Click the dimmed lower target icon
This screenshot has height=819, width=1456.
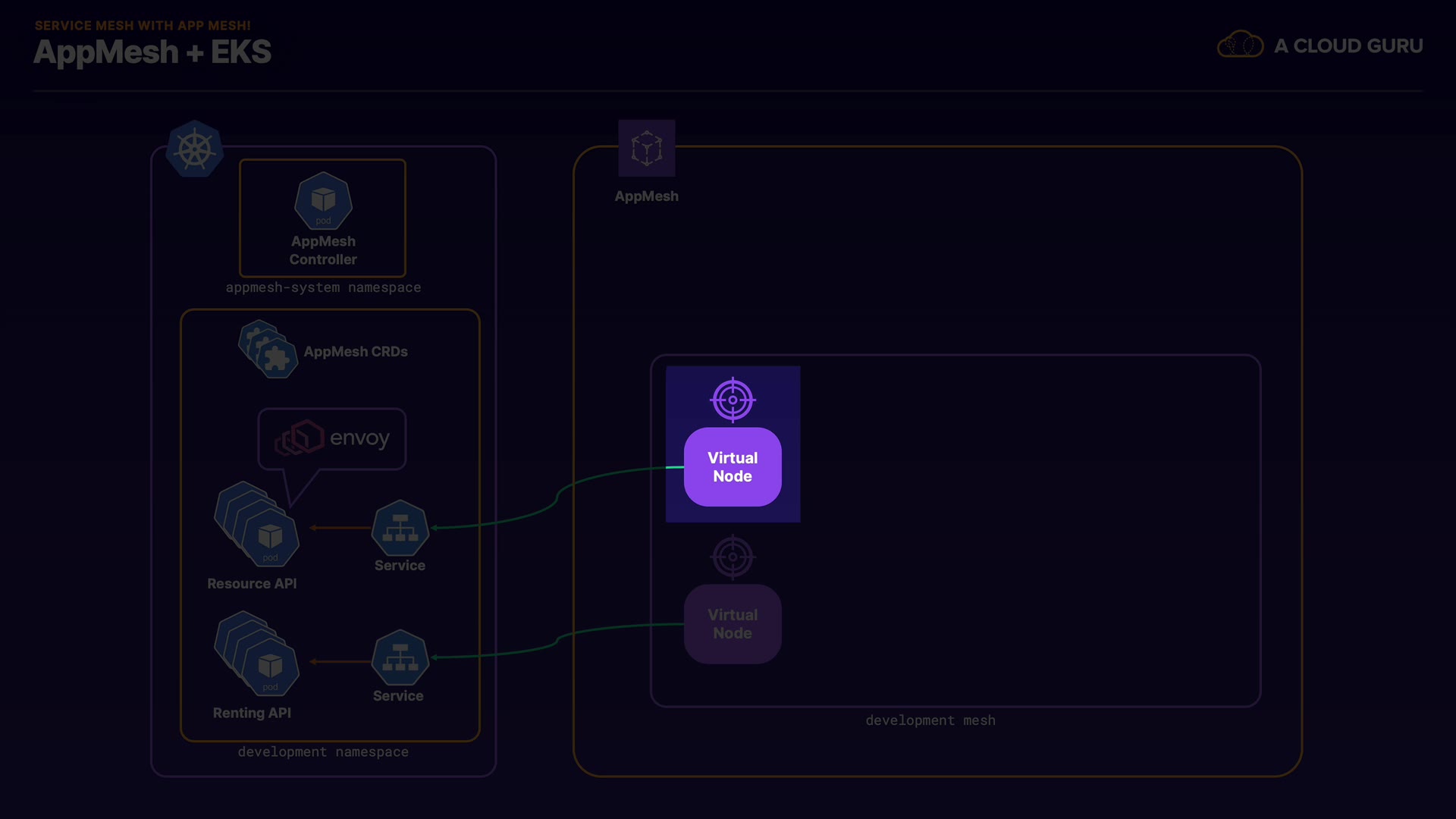click(733, 557)
